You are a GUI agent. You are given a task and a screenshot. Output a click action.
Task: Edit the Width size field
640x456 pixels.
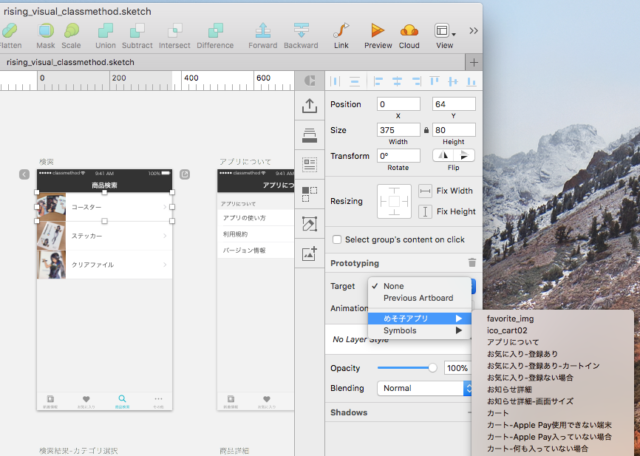coord(398,130)
